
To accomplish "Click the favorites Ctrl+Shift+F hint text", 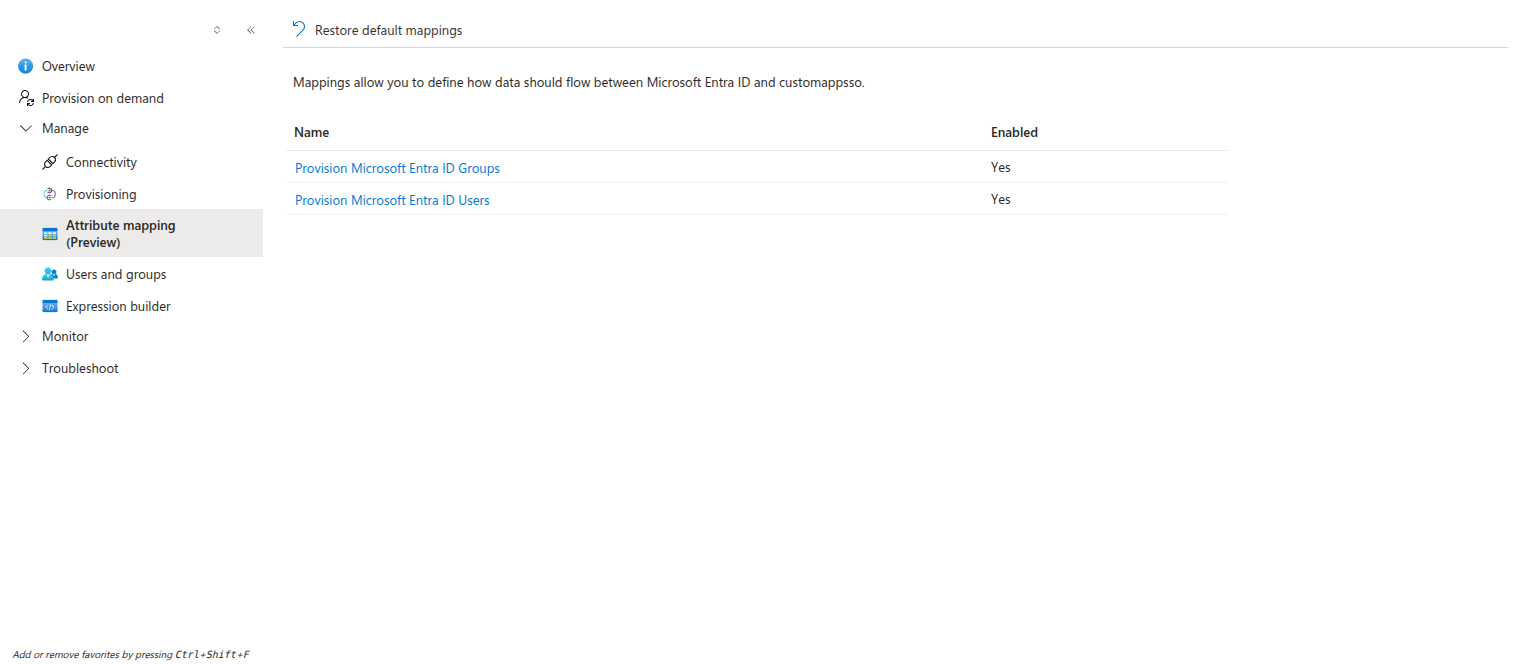I will pos(131,654).
